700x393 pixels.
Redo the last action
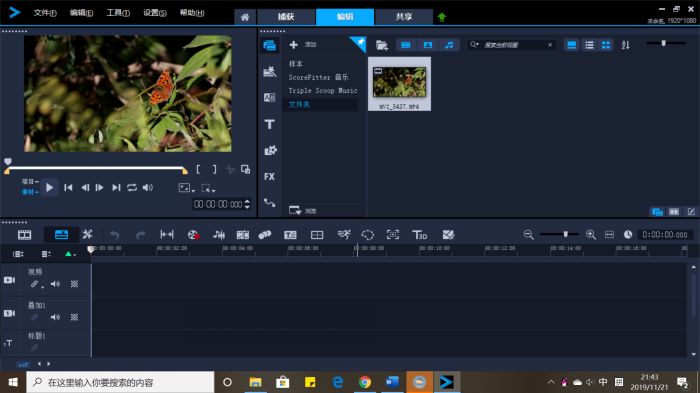pos(141,235)
